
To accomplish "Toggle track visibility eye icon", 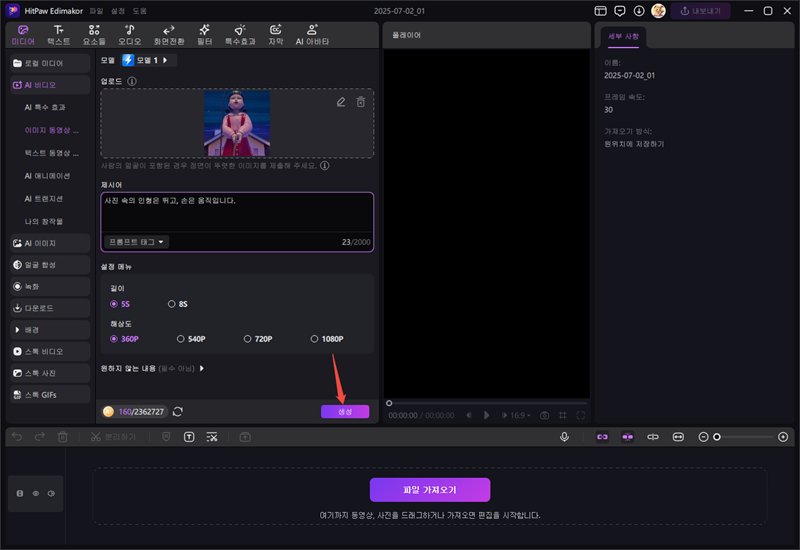I will click(36, 493).
